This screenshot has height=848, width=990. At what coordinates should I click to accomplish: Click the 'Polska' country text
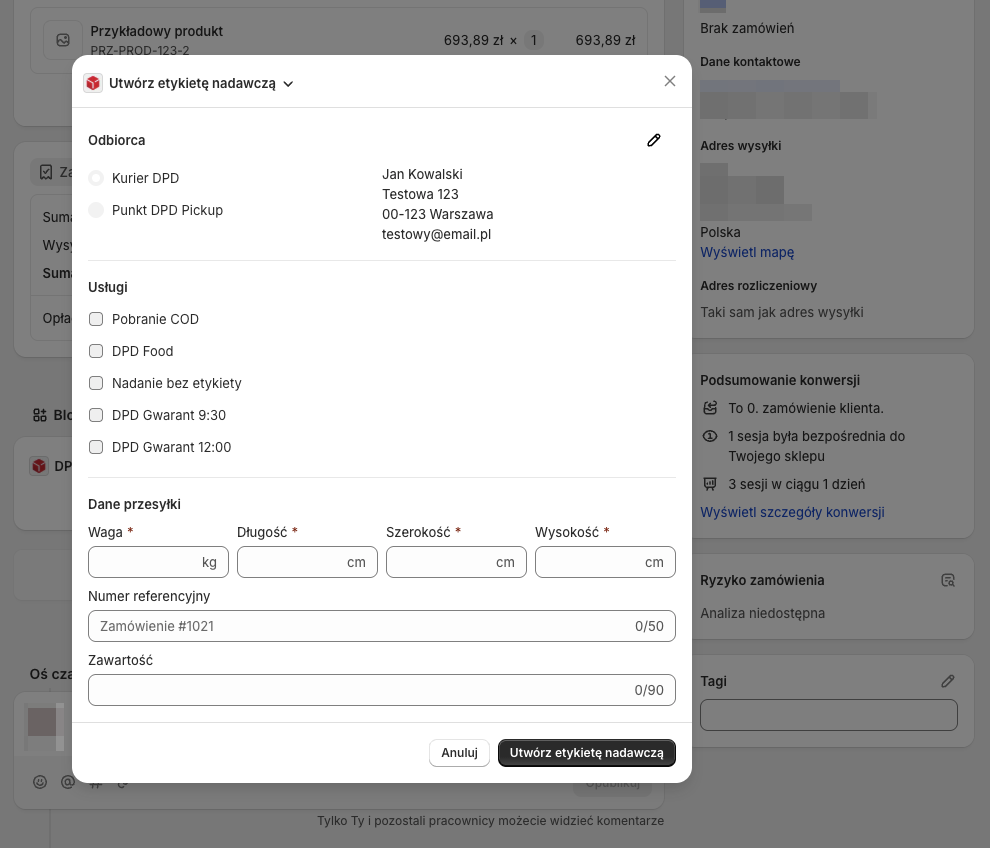click(720, 232)
